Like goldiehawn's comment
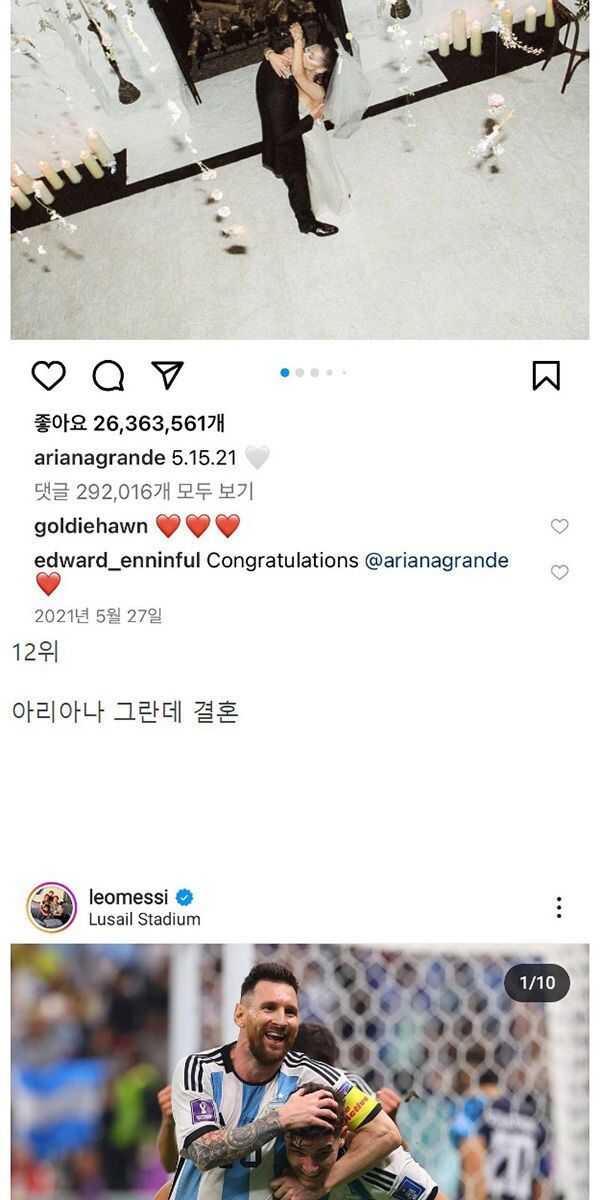The height and width of the screenshot is (1200, 600). point(560,526)
